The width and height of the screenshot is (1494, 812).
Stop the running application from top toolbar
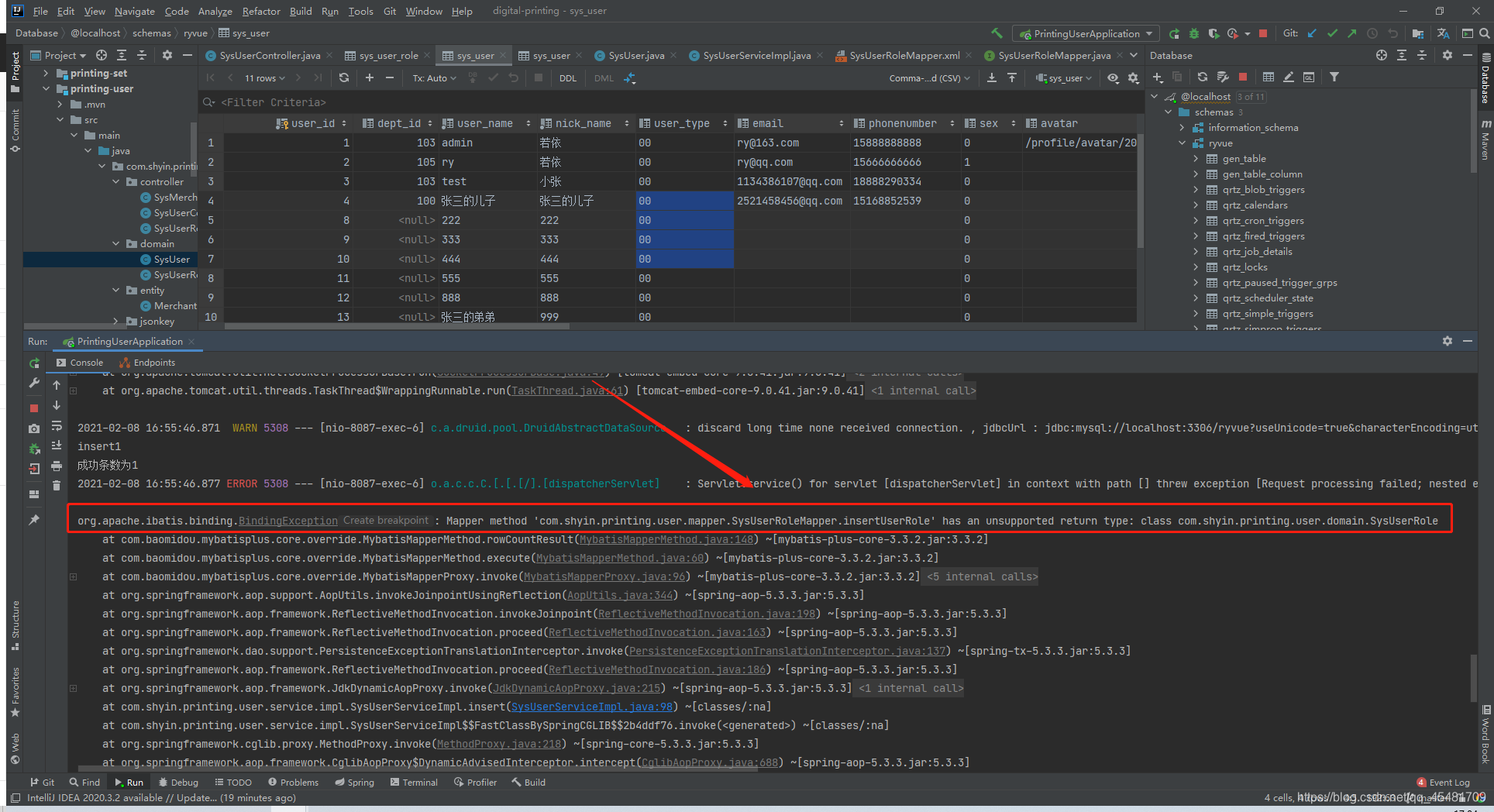[x=1263, y=33]
